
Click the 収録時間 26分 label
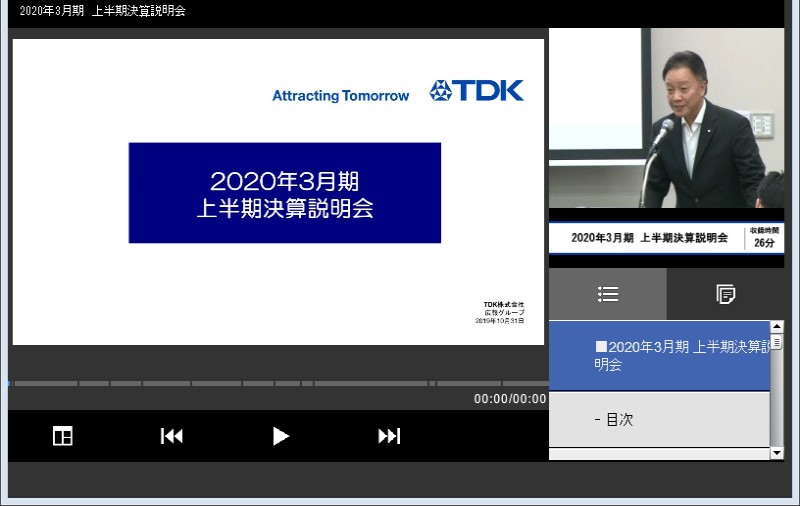(x=764, y=238)
